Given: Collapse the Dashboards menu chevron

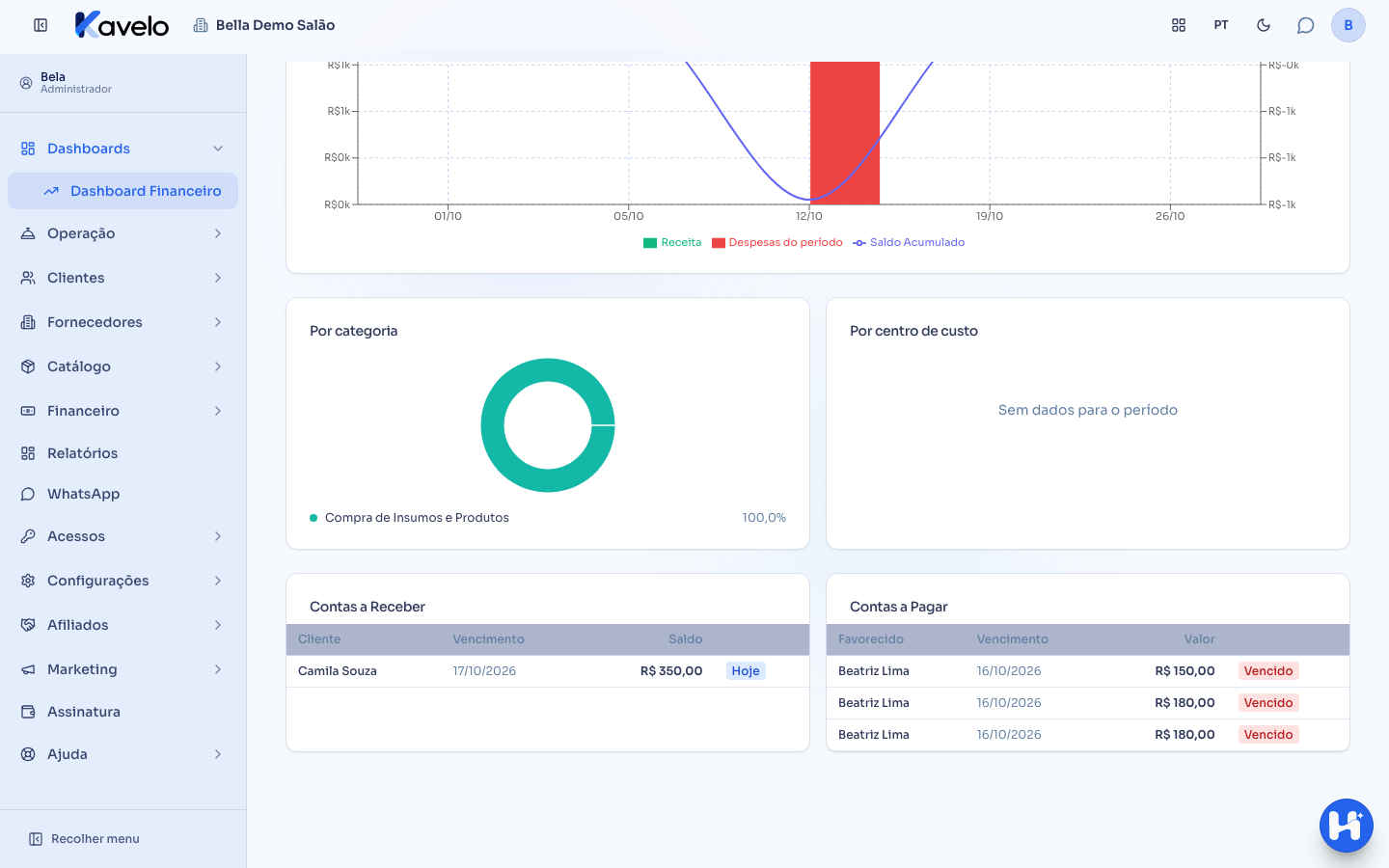Looking at the screenshot, I should point(218,149).
